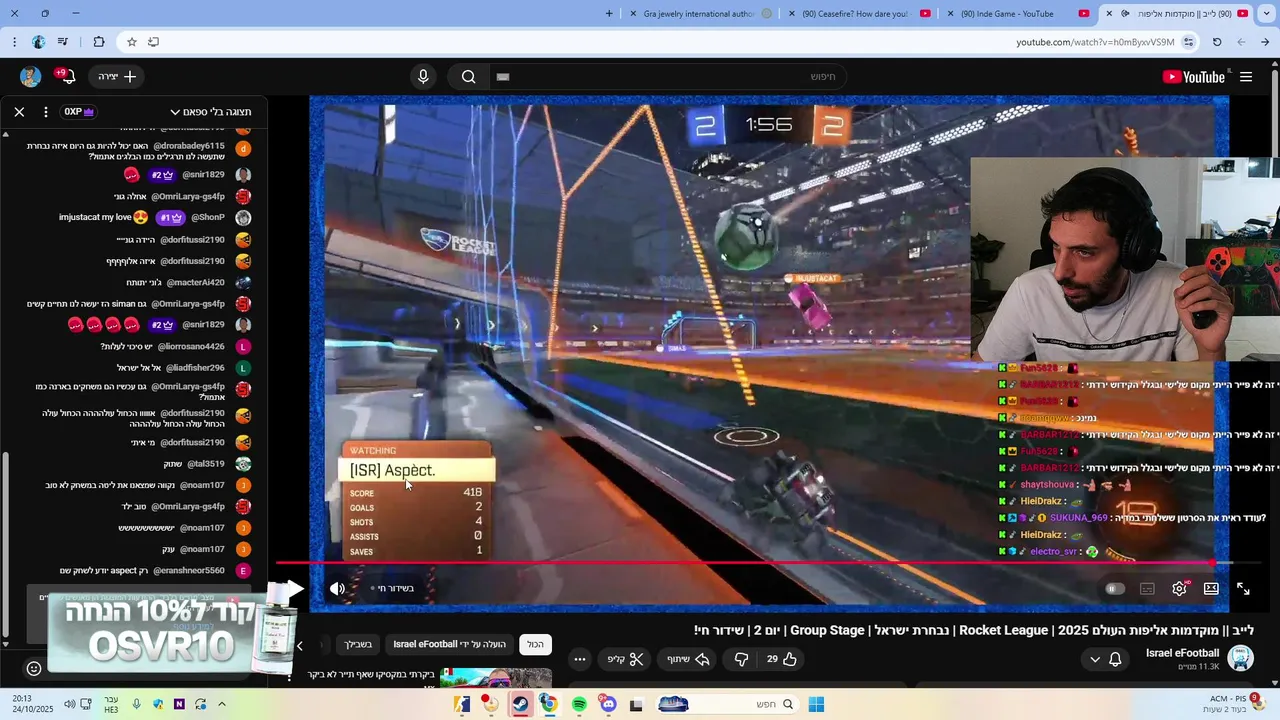Viewport: 1280px width, 720px height.
Task: Jump to live via בשידור חי indicator
Action: pyautogui.click(x=393, y=588)
